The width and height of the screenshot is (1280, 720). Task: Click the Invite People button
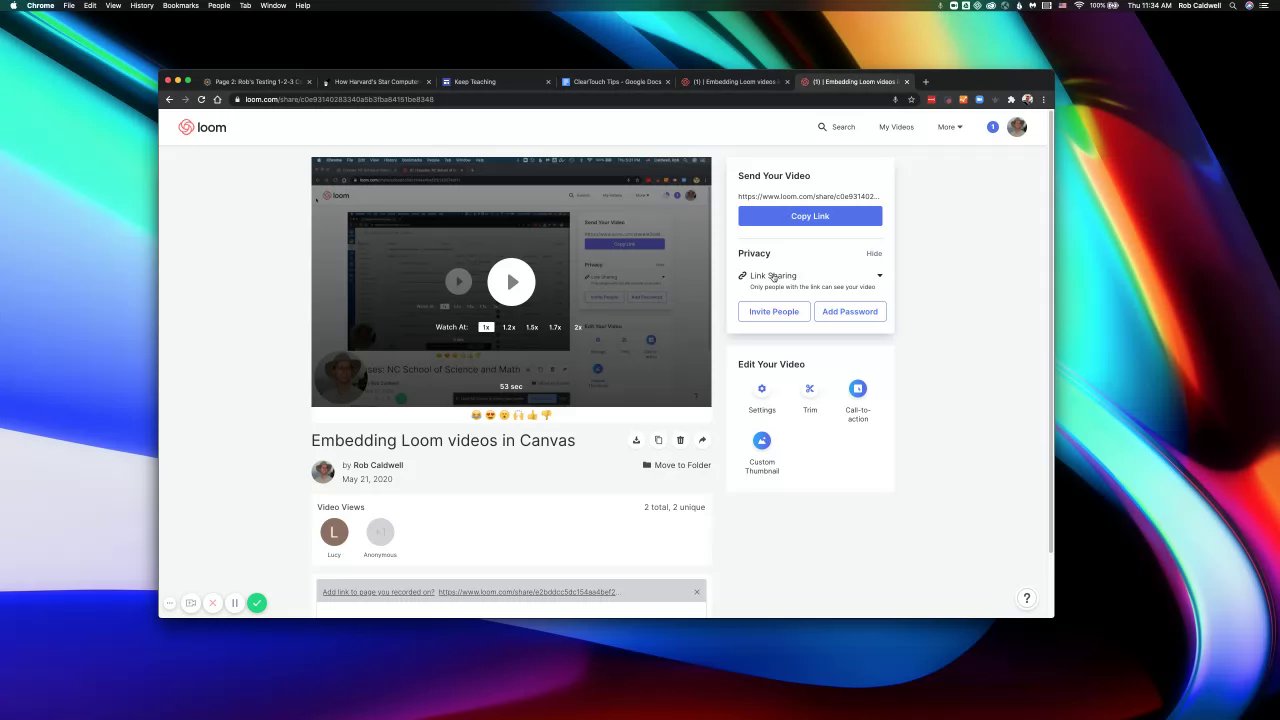(774, 312)
